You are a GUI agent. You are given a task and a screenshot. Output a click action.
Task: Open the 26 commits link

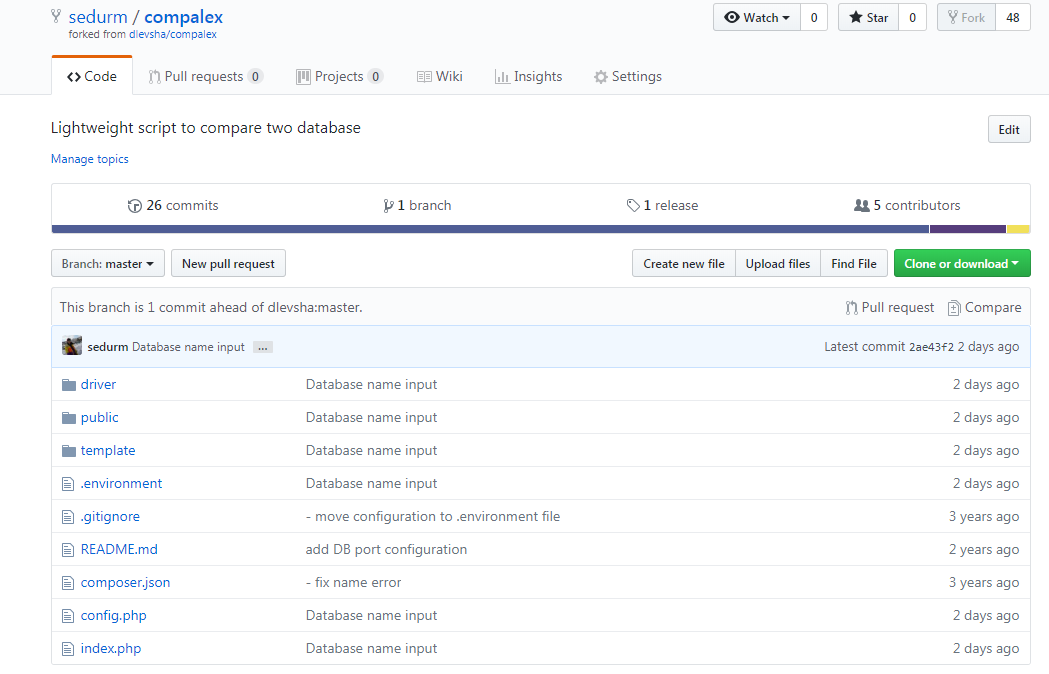pyautogui.click(x=173, y=205)
